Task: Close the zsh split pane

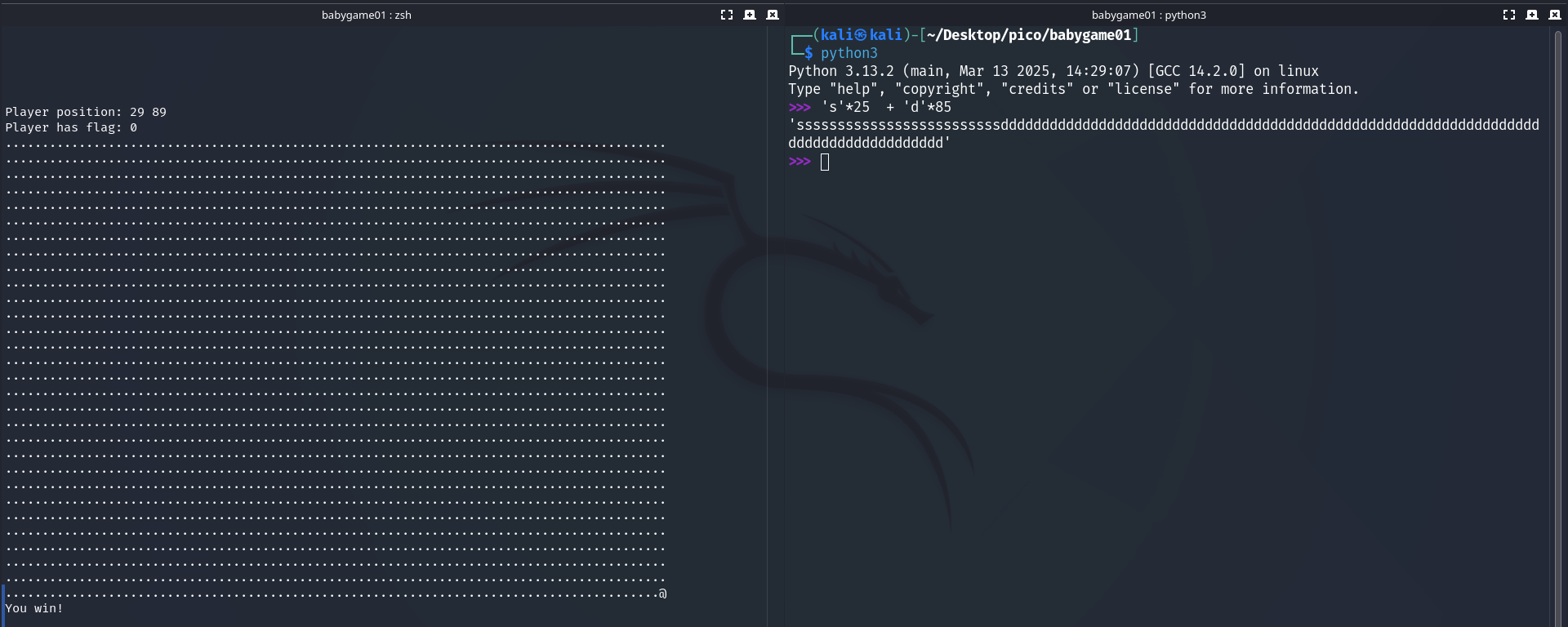Action: coord(773,15)
